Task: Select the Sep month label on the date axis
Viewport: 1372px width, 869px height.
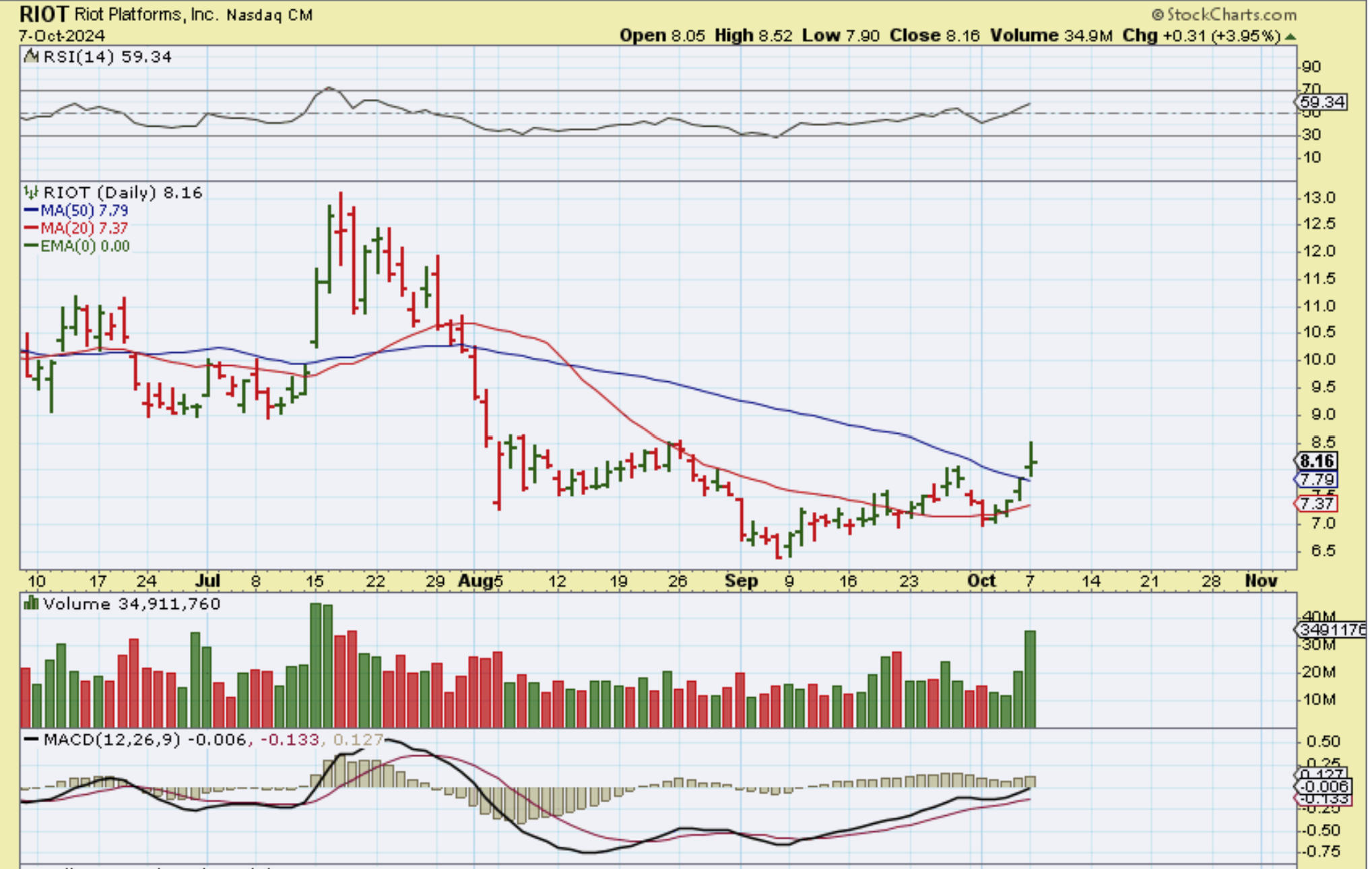Action: [x=741, y=581]
